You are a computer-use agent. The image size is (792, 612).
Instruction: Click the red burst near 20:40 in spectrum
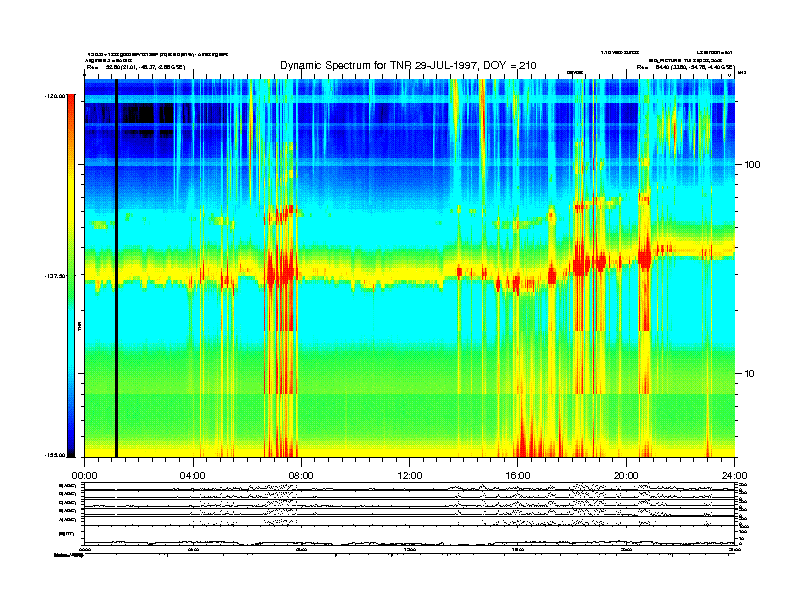tap(644, 254)
